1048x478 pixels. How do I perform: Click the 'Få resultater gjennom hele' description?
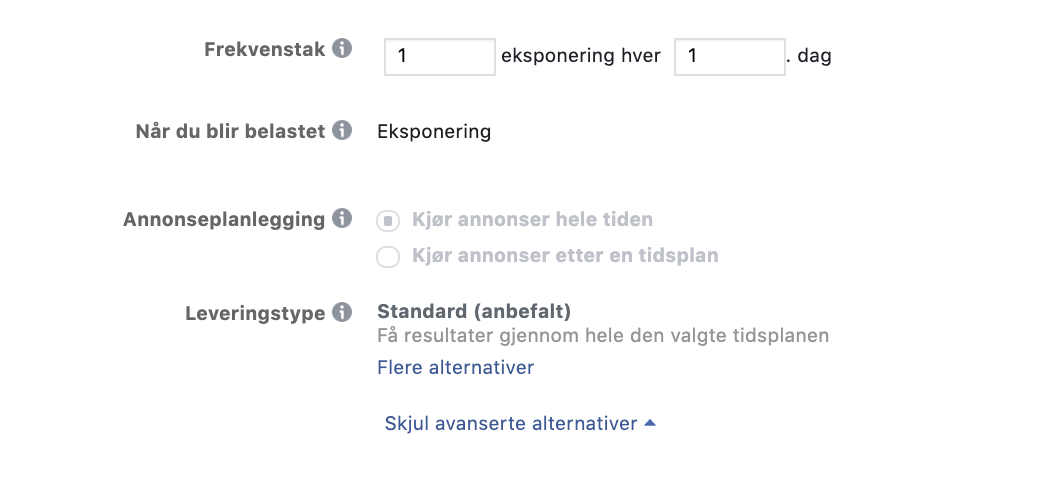(603, 336)
